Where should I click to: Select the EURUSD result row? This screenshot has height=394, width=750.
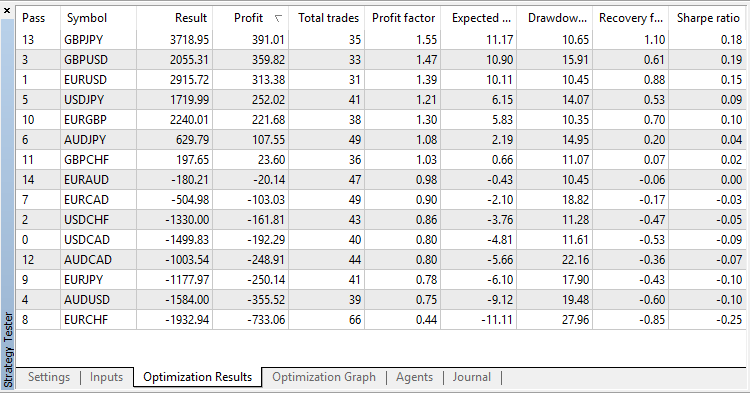381,79
